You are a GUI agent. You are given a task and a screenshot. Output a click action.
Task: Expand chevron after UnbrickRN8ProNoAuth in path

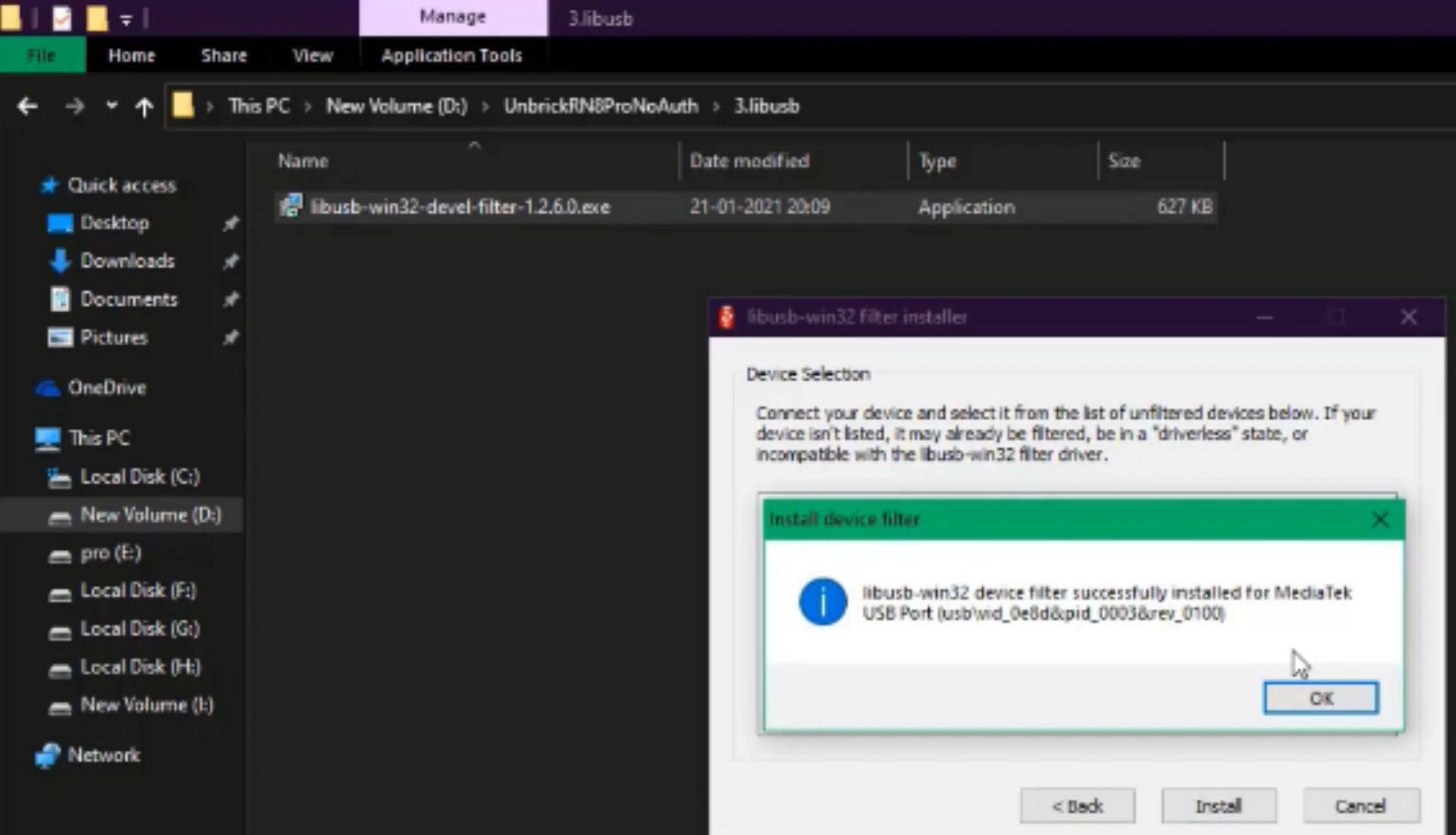click(x=716, y=107)
